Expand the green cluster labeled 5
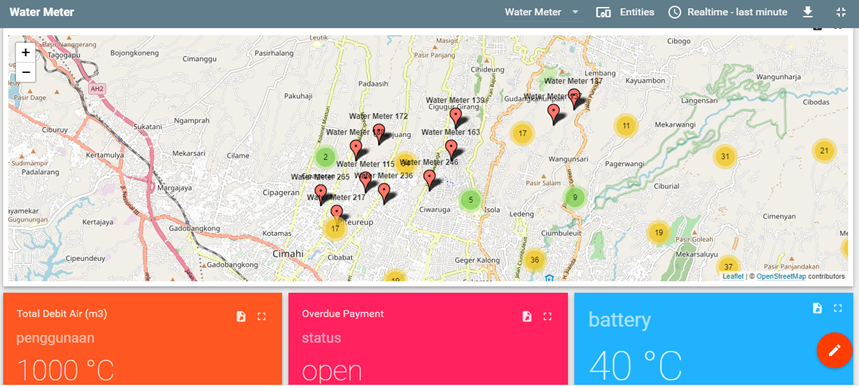 tap(471, 200)
